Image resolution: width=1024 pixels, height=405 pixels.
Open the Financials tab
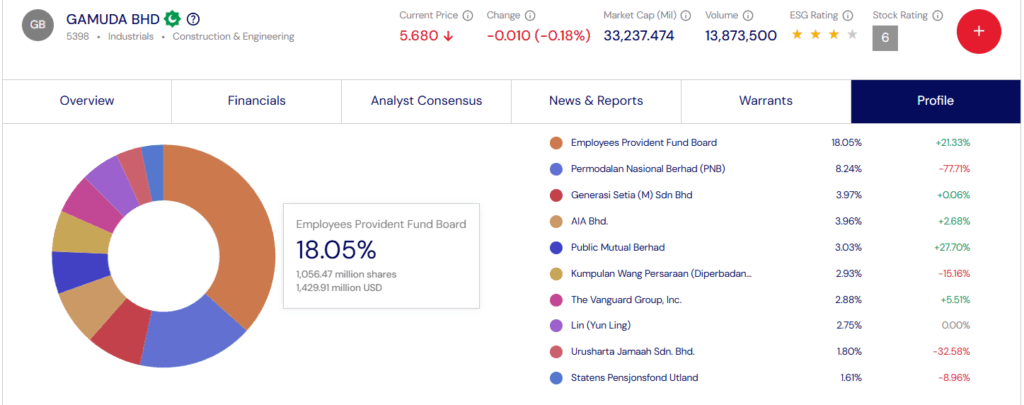pos(257,101)
